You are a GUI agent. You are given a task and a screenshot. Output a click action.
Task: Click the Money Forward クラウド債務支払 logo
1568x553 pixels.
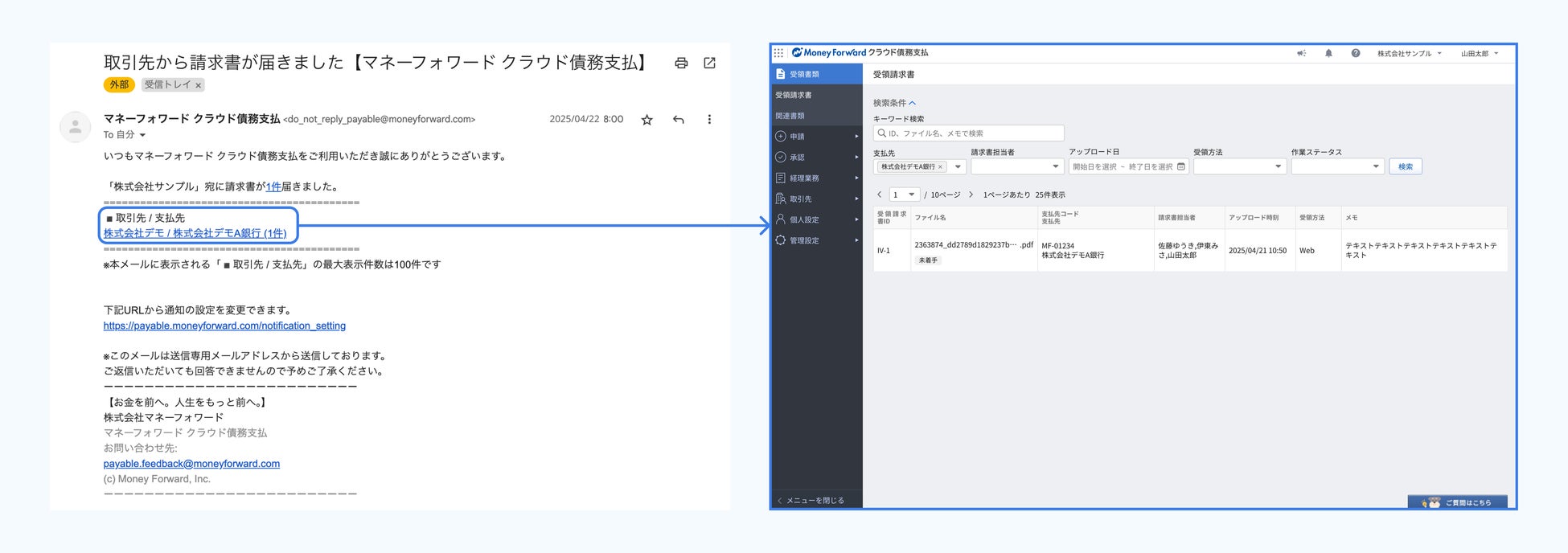(860, 53)
